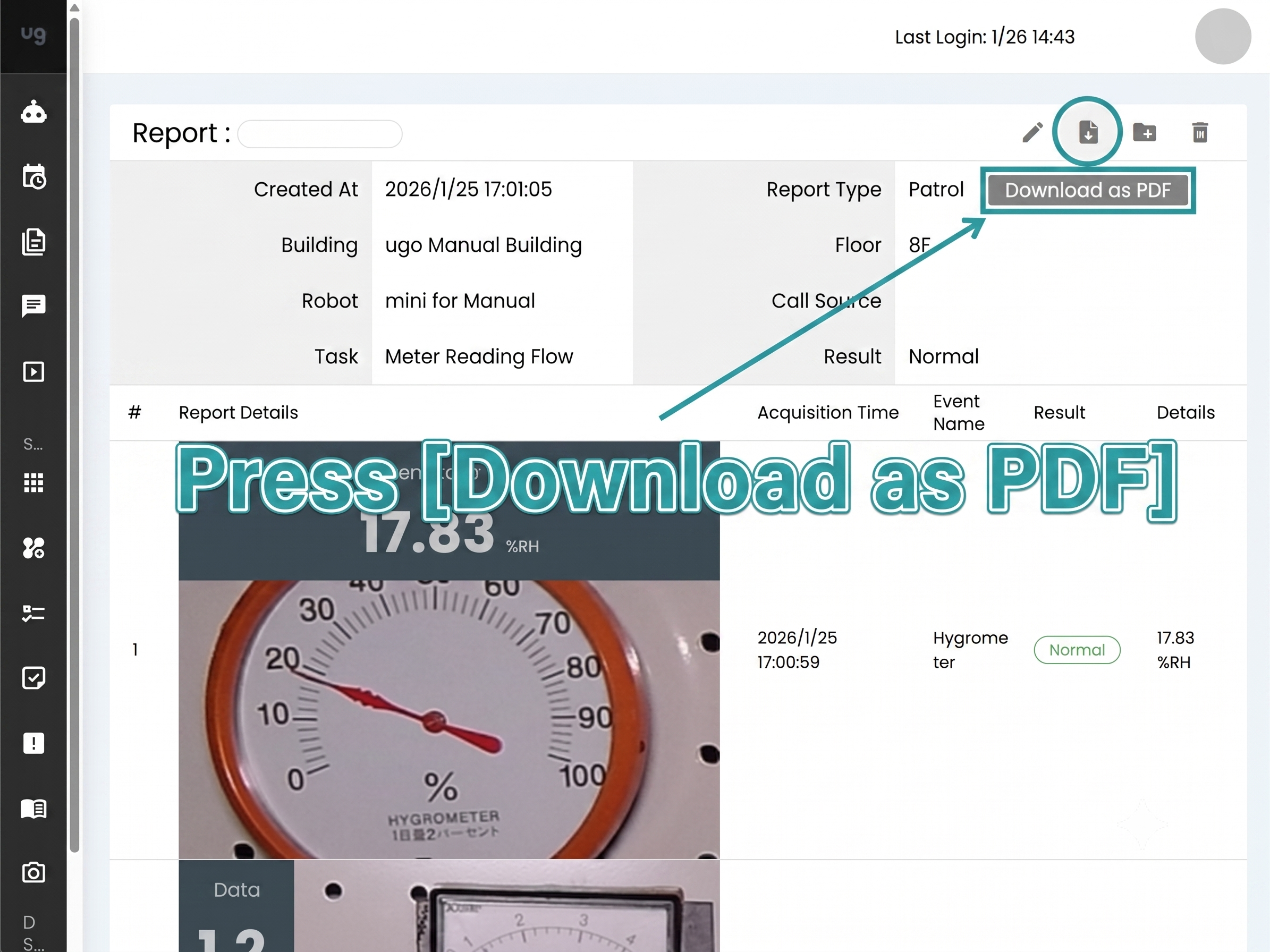Click the Report name input field
Image resolution: width=1270 pixels, height=952 pixels.
pyautogui.click(x=320, y=134)
